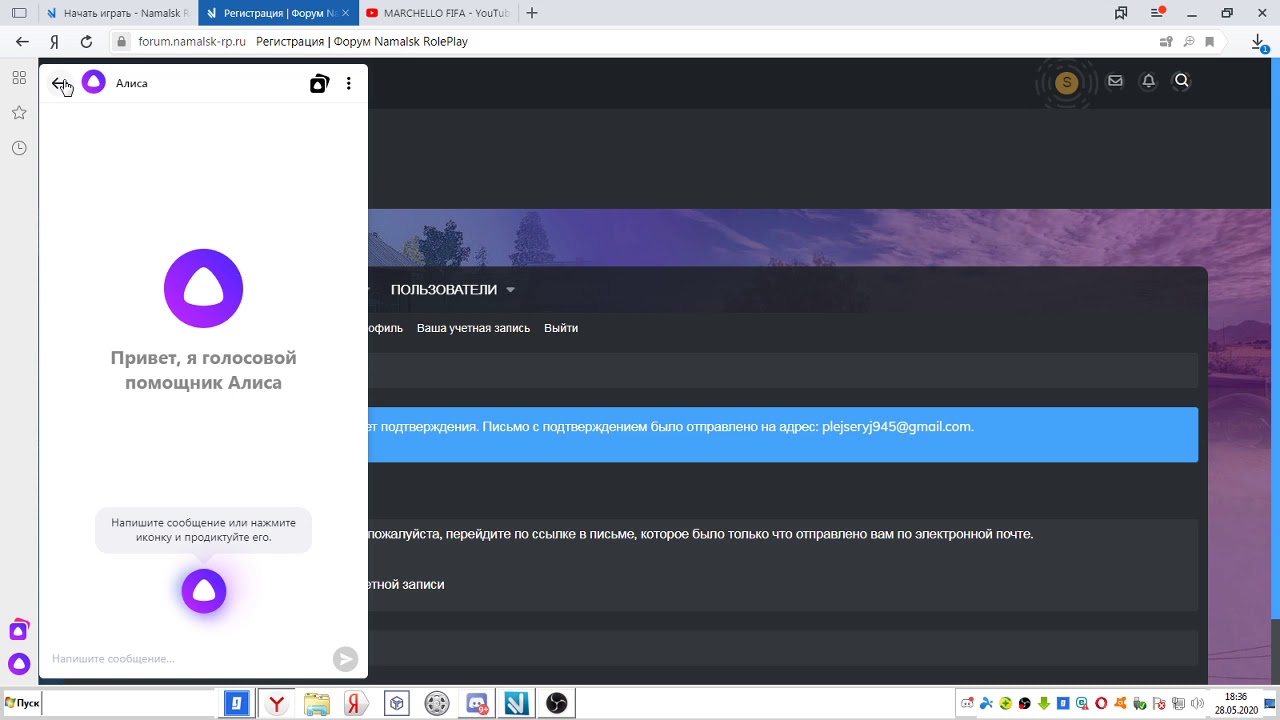This screenshot has width=1280, height=720.
Task: Open the browser main menu icon with red dot
Action: point(1157,13)
